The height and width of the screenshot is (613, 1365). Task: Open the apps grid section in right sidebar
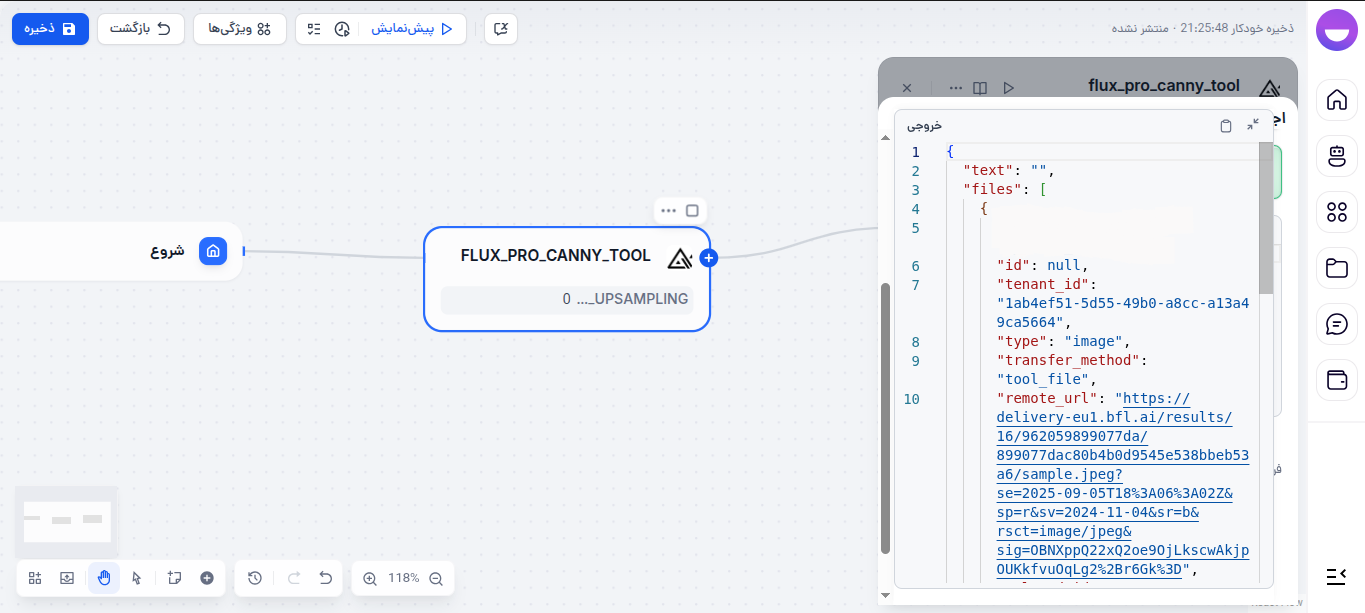click(1337, 212)
